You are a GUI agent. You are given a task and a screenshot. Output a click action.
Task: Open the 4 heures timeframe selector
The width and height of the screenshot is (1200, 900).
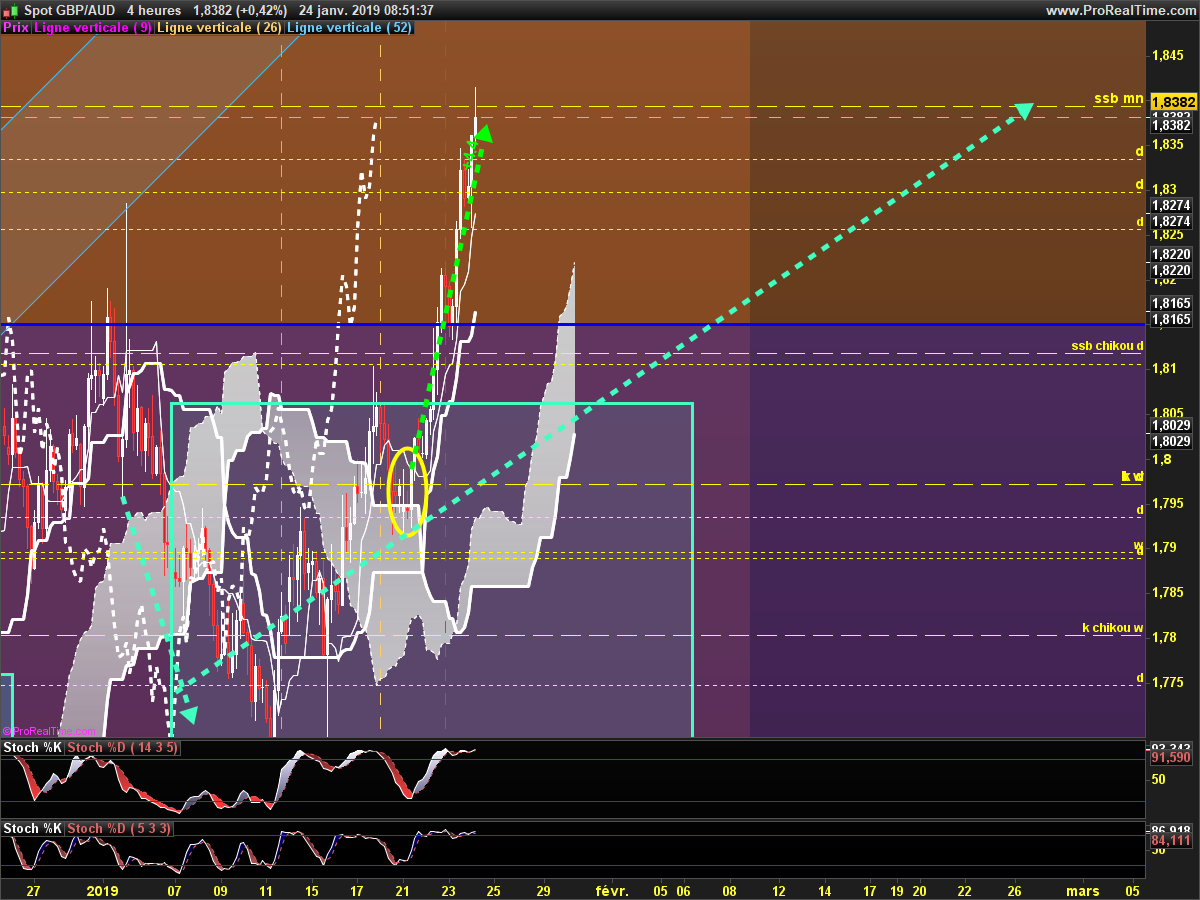[153, 10]
